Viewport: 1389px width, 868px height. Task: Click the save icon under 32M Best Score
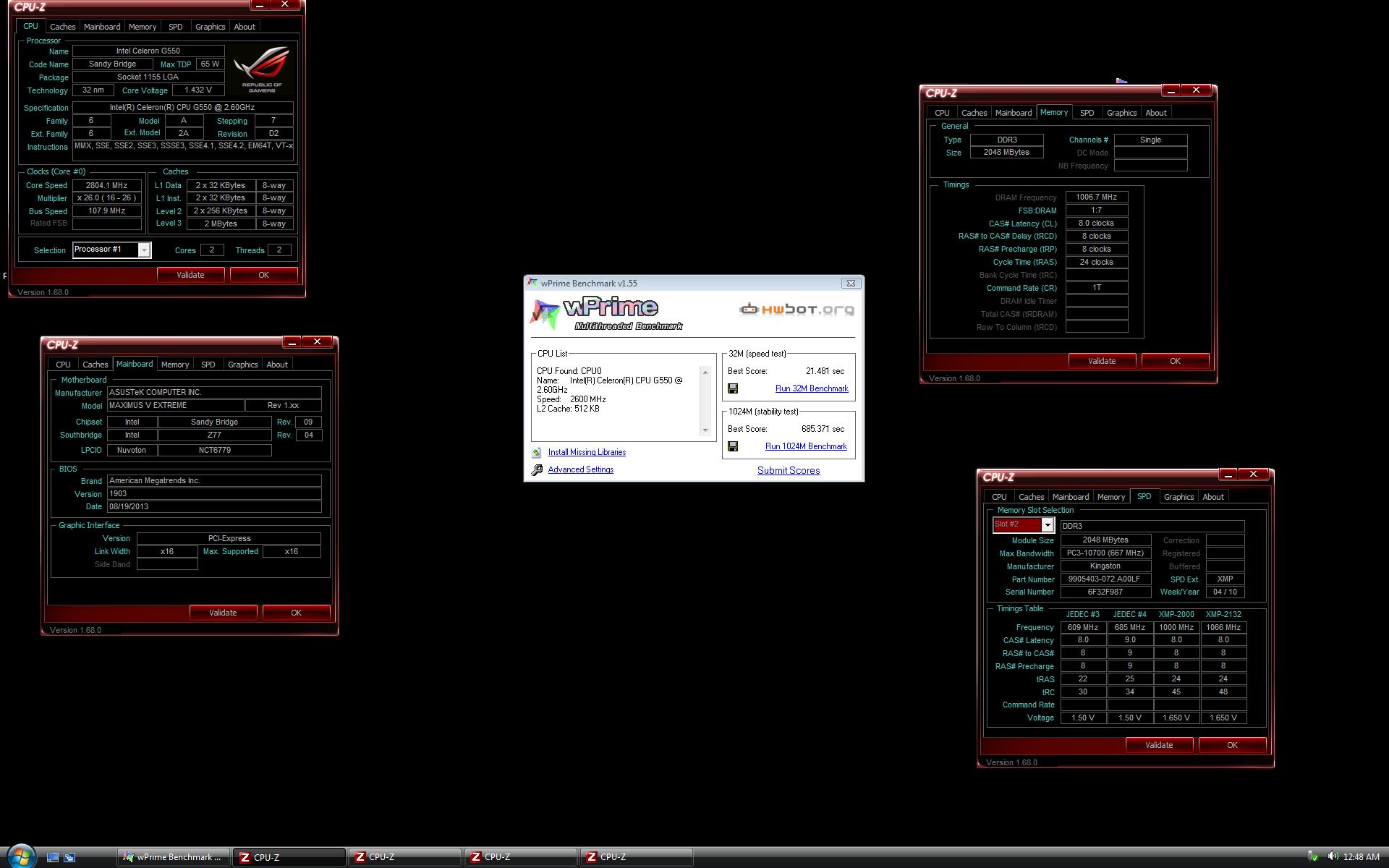(733, 388)
